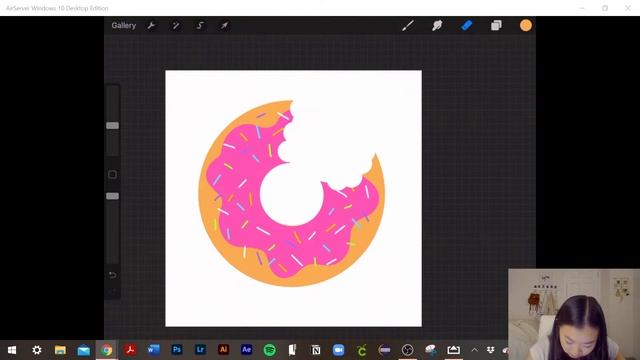Open the Procreate Gallery
Viewport: 640px width, 360px height.
124,25
